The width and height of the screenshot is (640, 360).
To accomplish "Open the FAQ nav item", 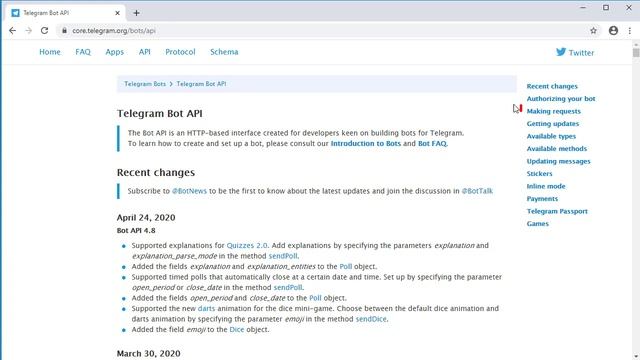I will 83,52.
